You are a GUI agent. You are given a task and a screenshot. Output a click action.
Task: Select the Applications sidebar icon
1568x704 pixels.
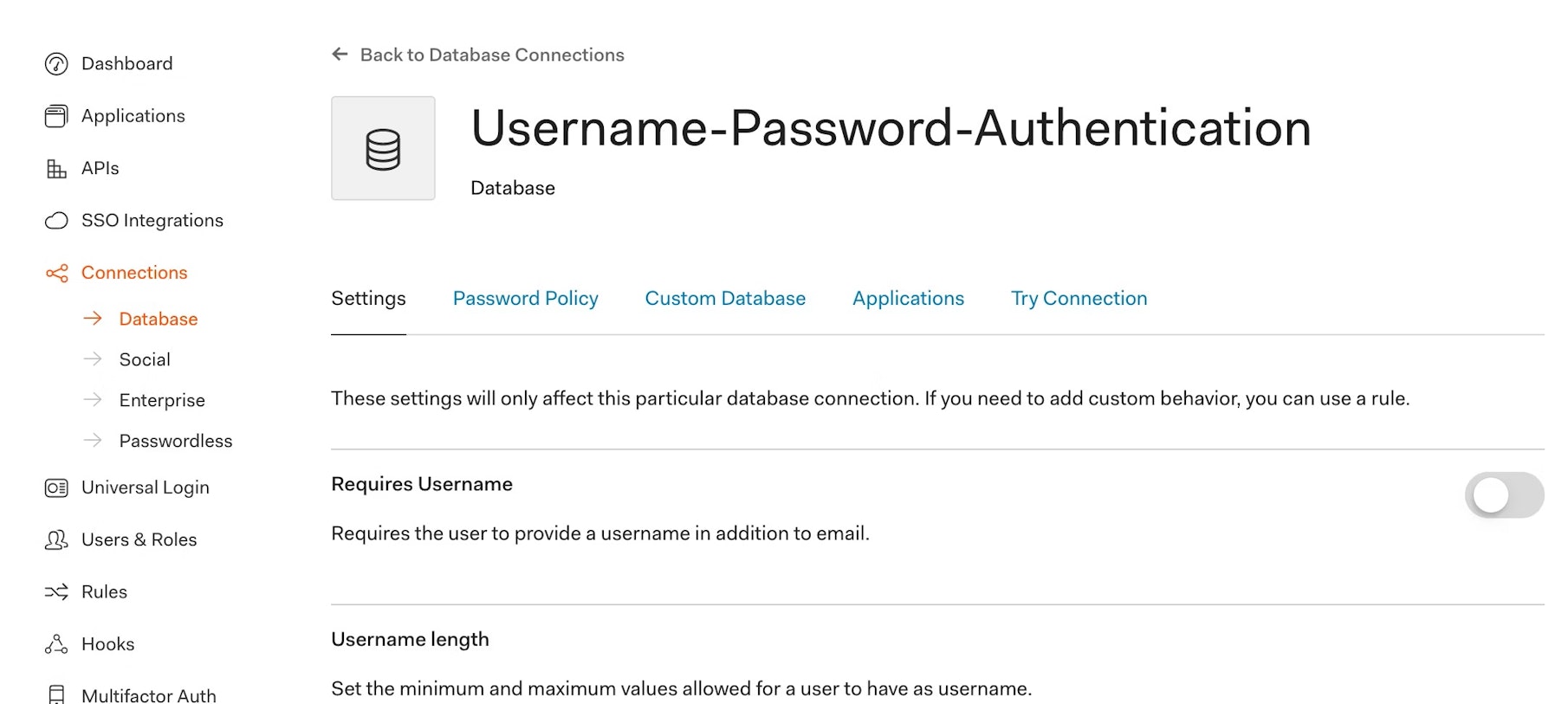(x=55, y=115)
